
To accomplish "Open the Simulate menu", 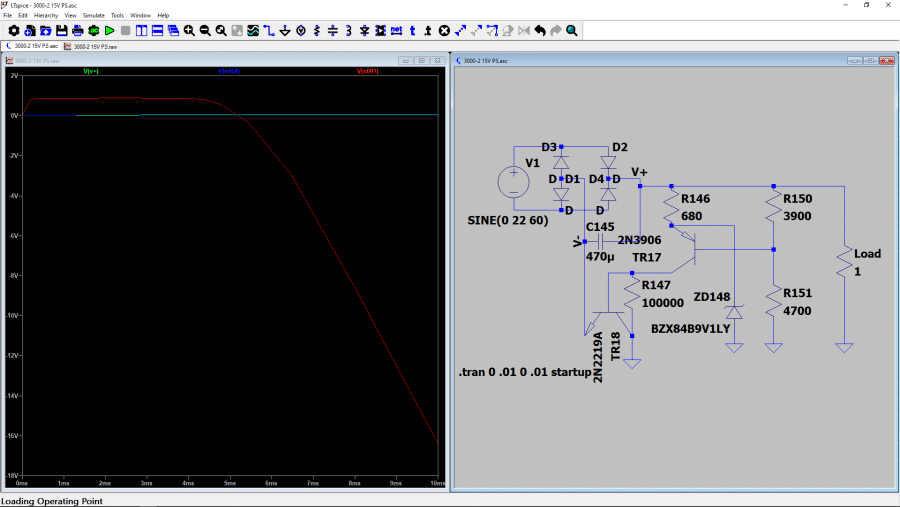I will [93, 16].
